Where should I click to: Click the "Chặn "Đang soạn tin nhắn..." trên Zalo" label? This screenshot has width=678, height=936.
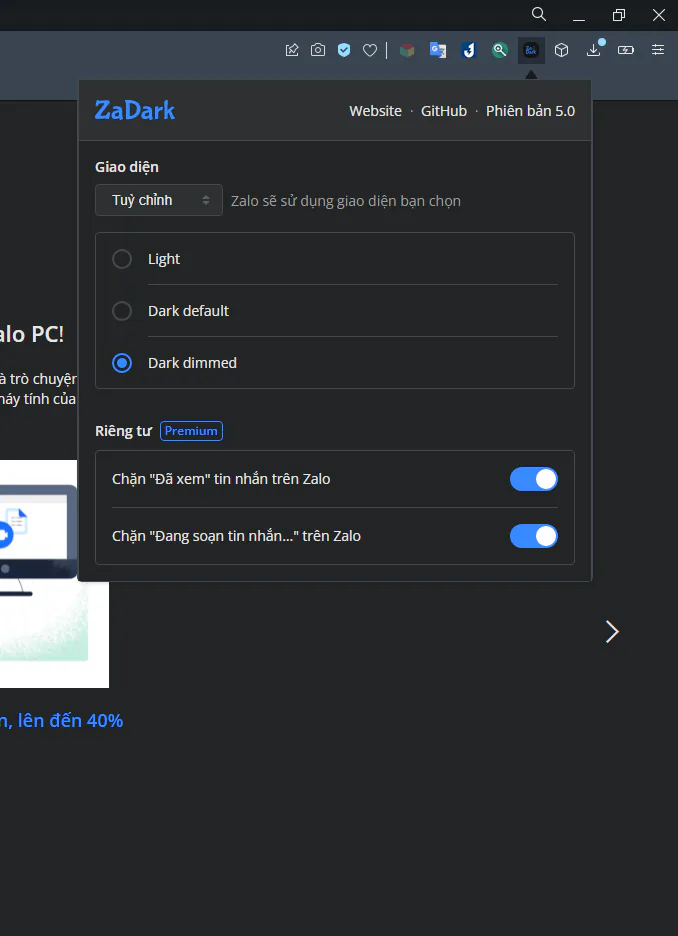tap(236, 536)
